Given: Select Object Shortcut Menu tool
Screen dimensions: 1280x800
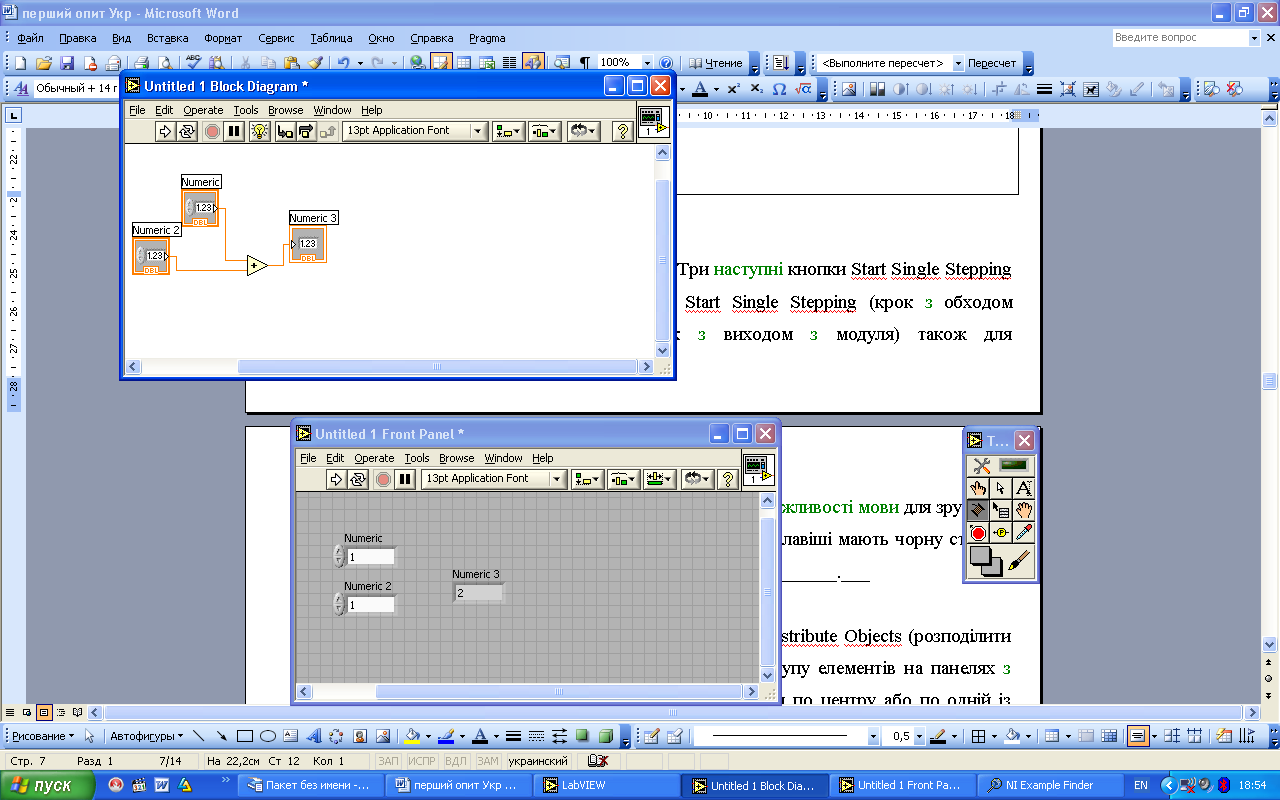Looking at the screenshot, I should coord(1001,510).
